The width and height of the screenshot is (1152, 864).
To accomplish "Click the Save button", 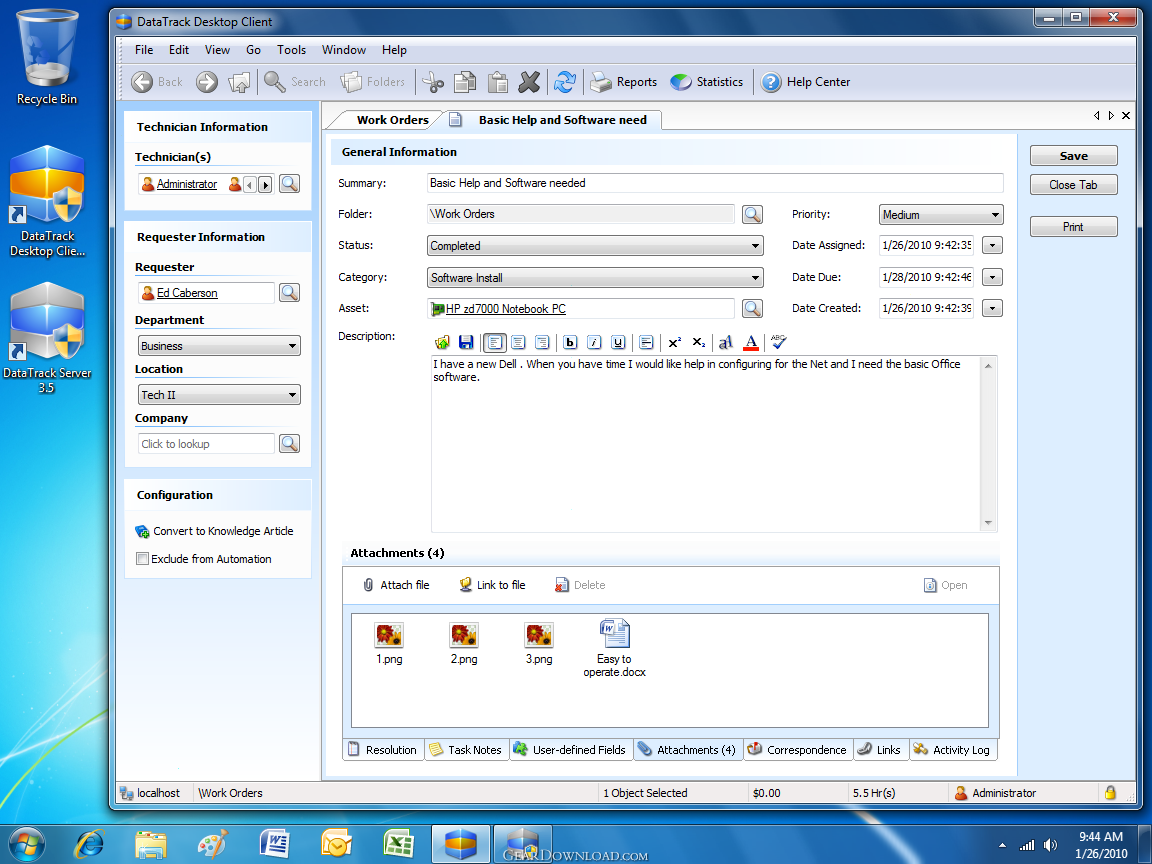I will 1073,156.
